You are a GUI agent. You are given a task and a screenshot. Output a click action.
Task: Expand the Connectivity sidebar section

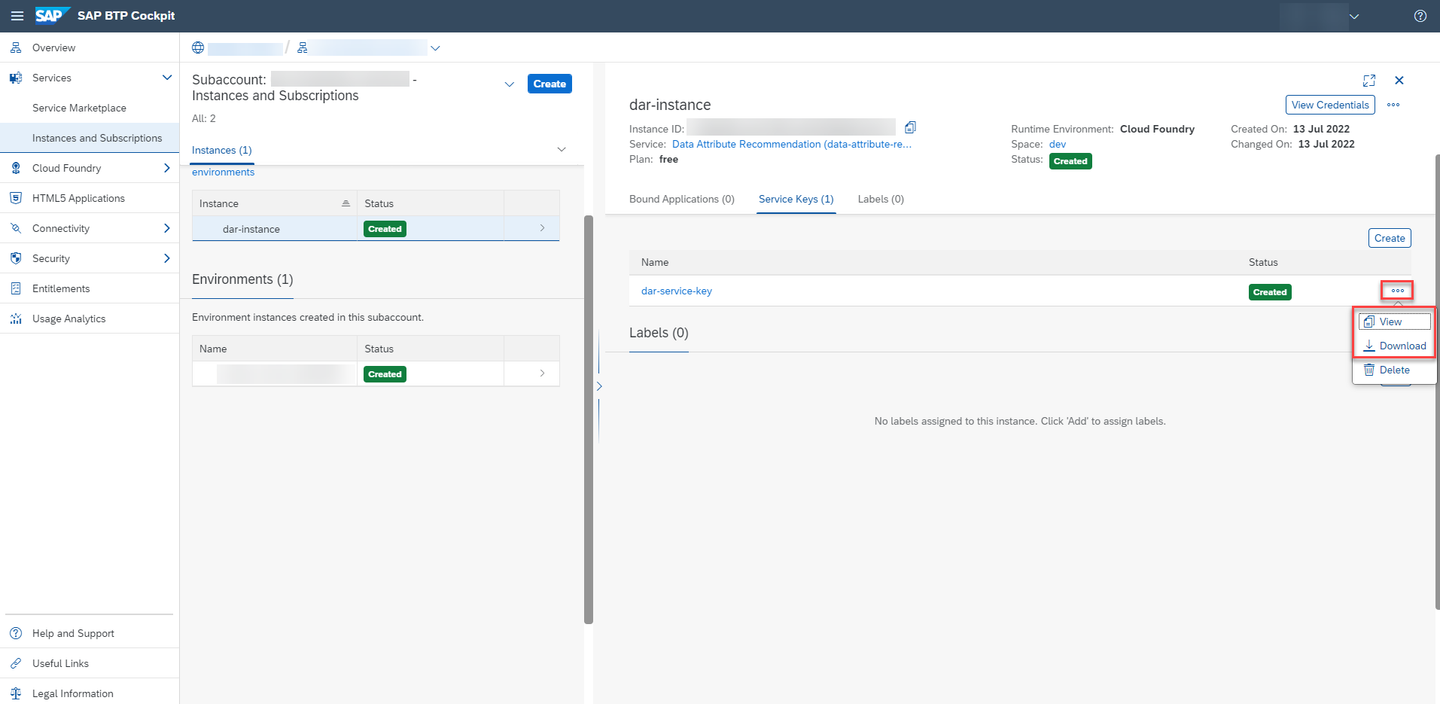(167, 228)
